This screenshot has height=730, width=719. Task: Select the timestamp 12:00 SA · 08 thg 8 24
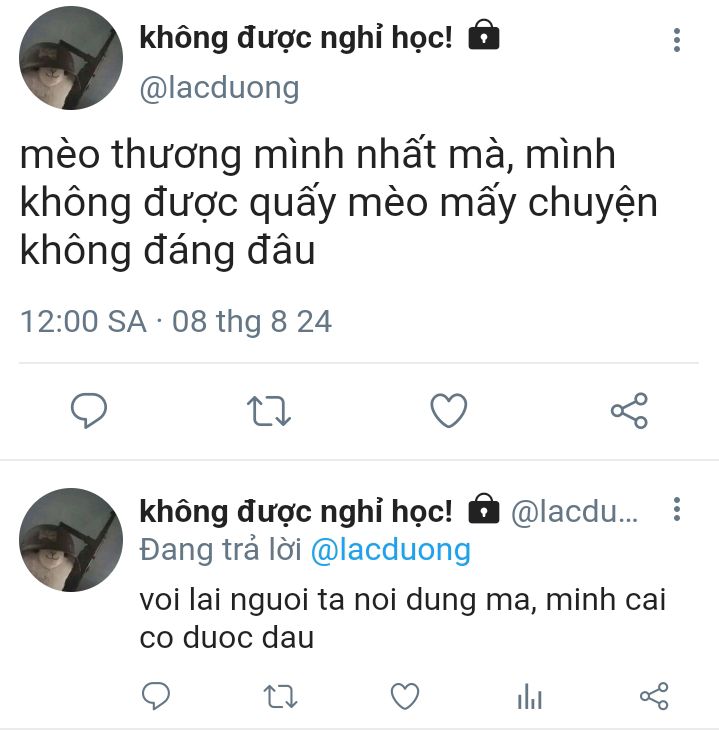point(176,321)
